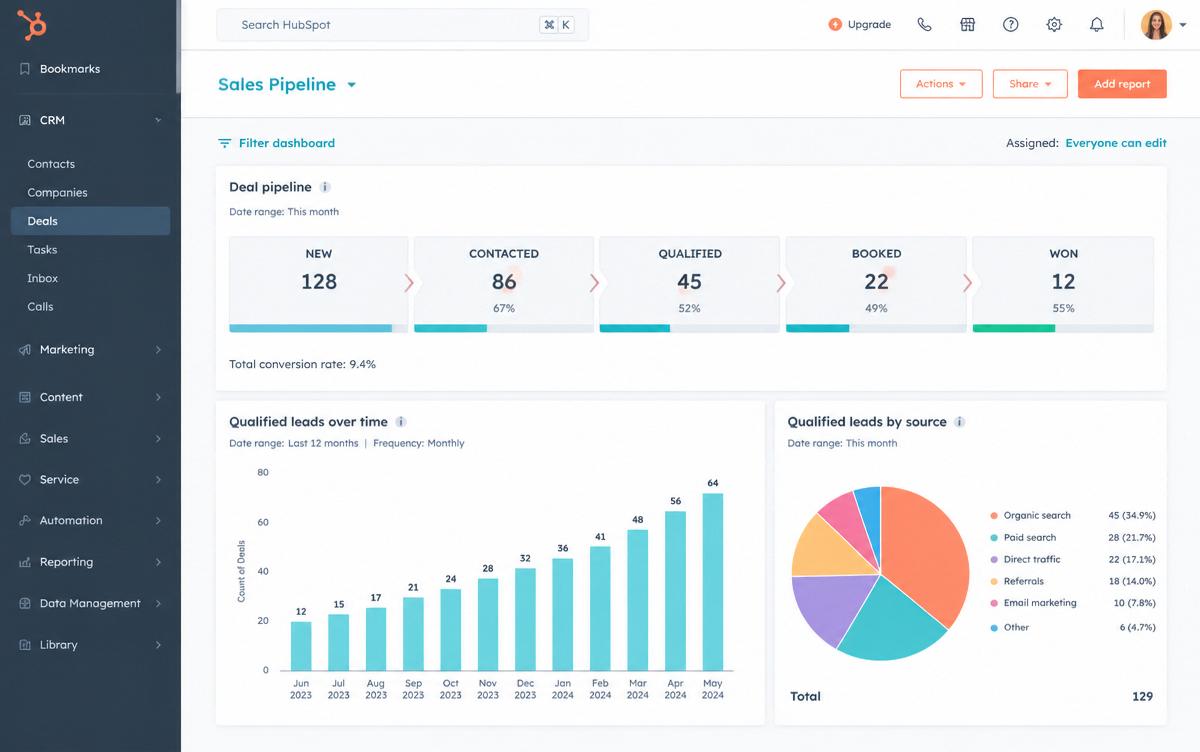Viewport: 1200px width, 752px height.
Task: Open the Notifications bell
Action: 1097,25
